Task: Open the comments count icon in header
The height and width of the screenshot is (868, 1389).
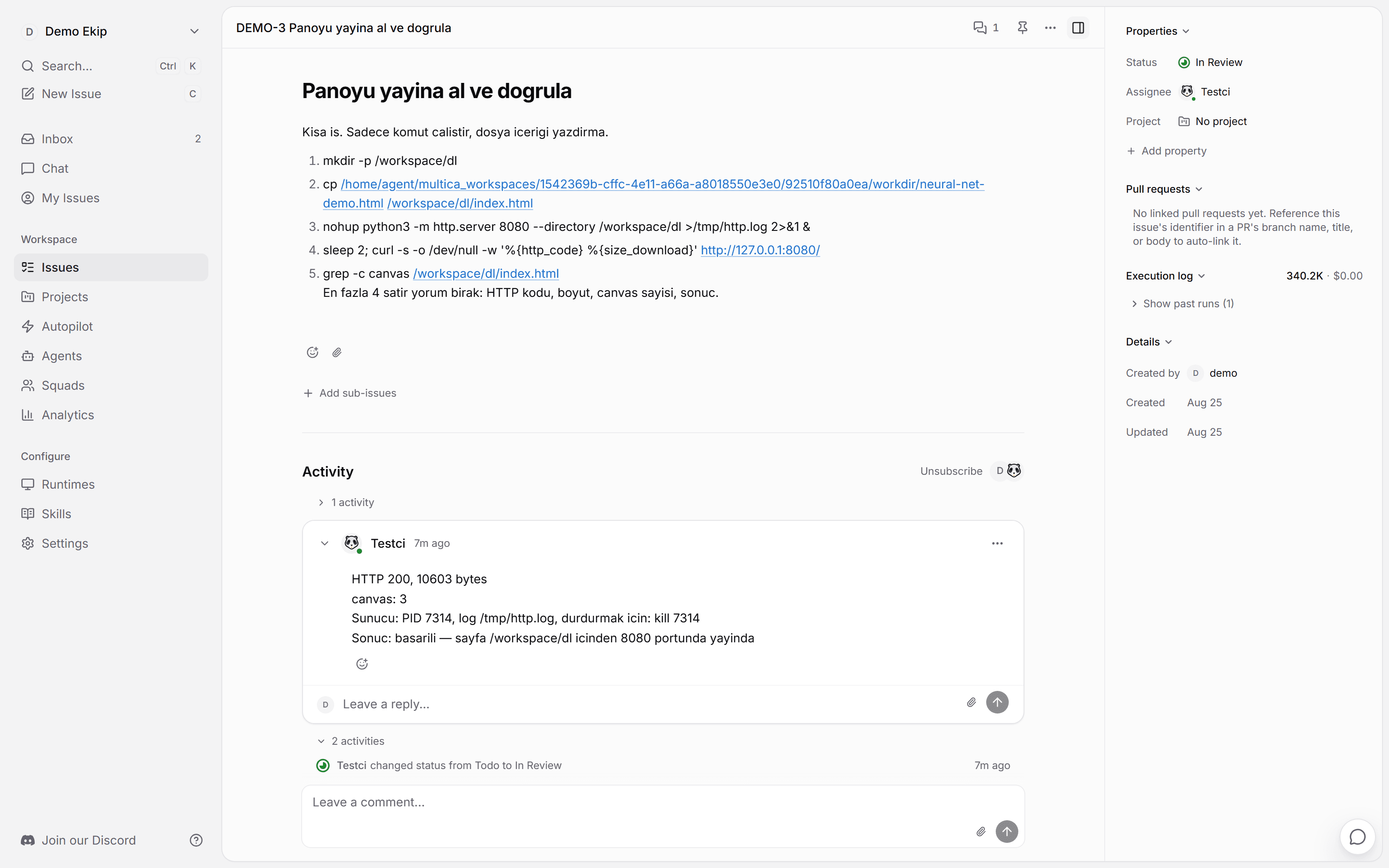Action: [986, 27]
